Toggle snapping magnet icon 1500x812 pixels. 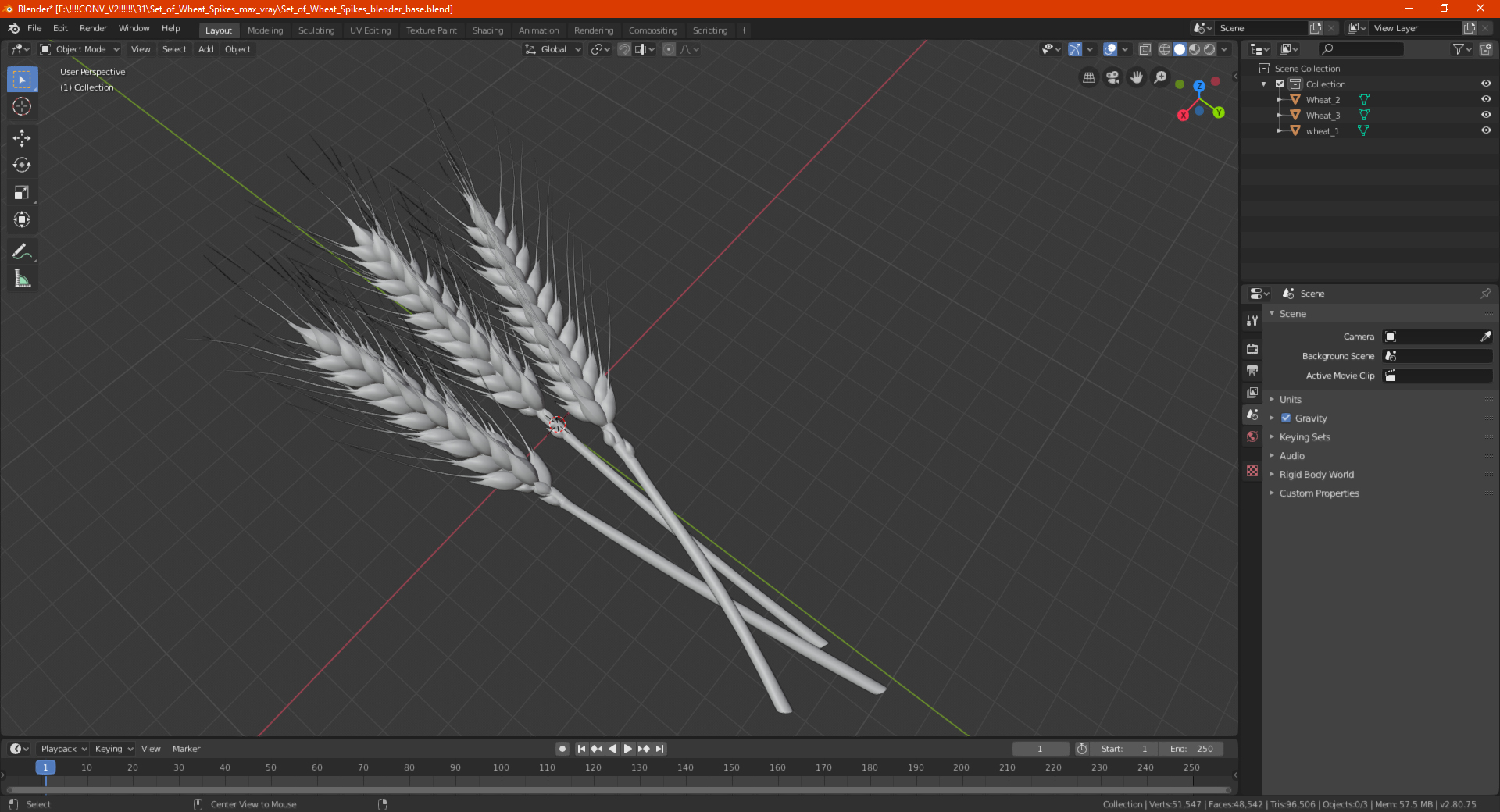pyautogui.click(x=624, y=49)
